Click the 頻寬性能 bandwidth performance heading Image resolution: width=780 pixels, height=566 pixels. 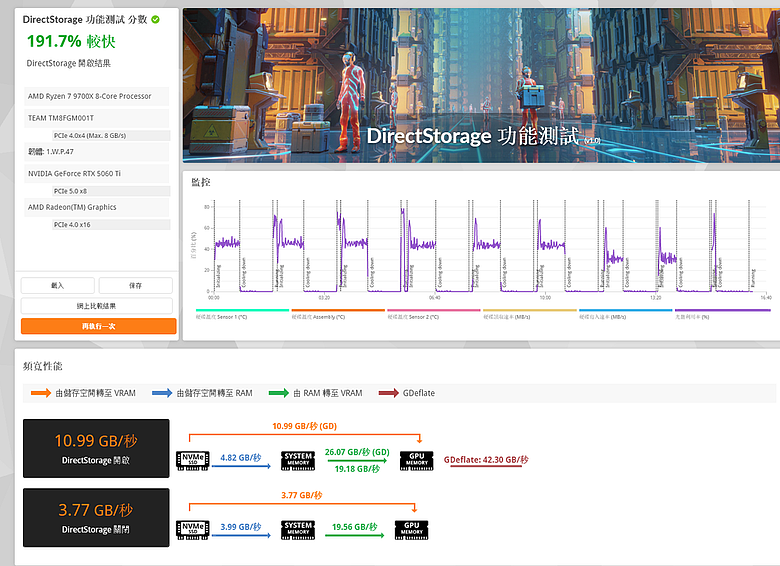point(43,367)
